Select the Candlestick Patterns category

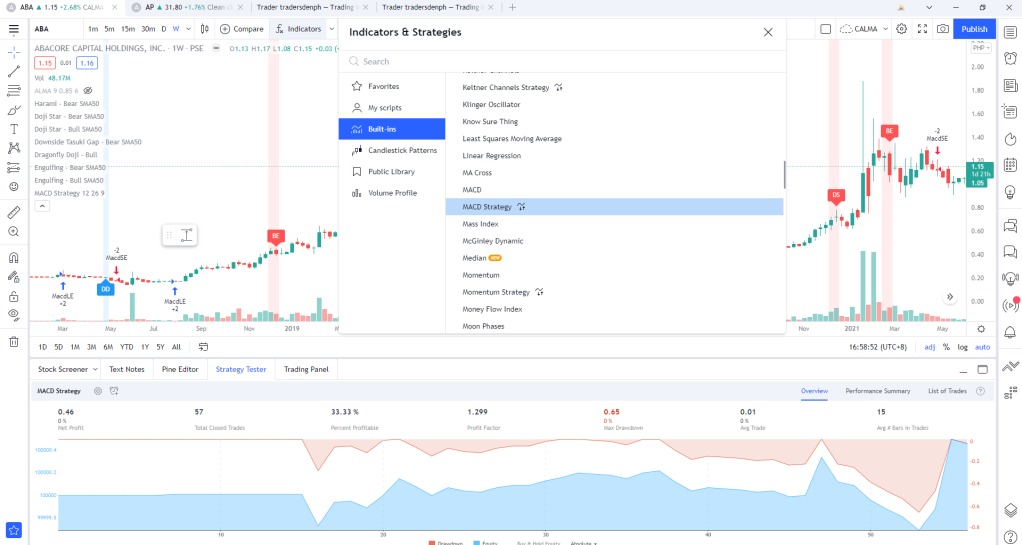[392, 150]
